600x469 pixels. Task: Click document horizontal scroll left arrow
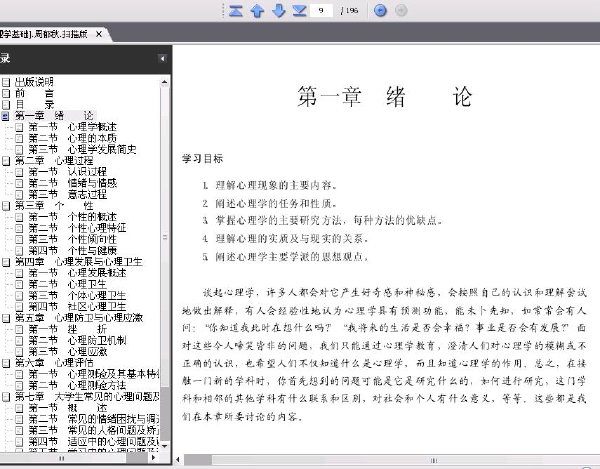(178, 460)
